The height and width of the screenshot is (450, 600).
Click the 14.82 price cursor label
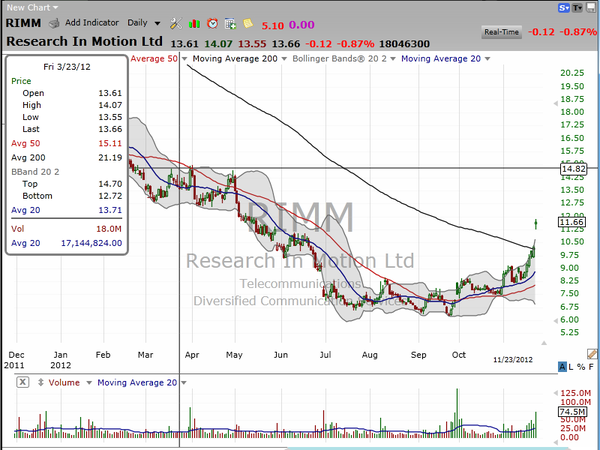coord(573,169)
